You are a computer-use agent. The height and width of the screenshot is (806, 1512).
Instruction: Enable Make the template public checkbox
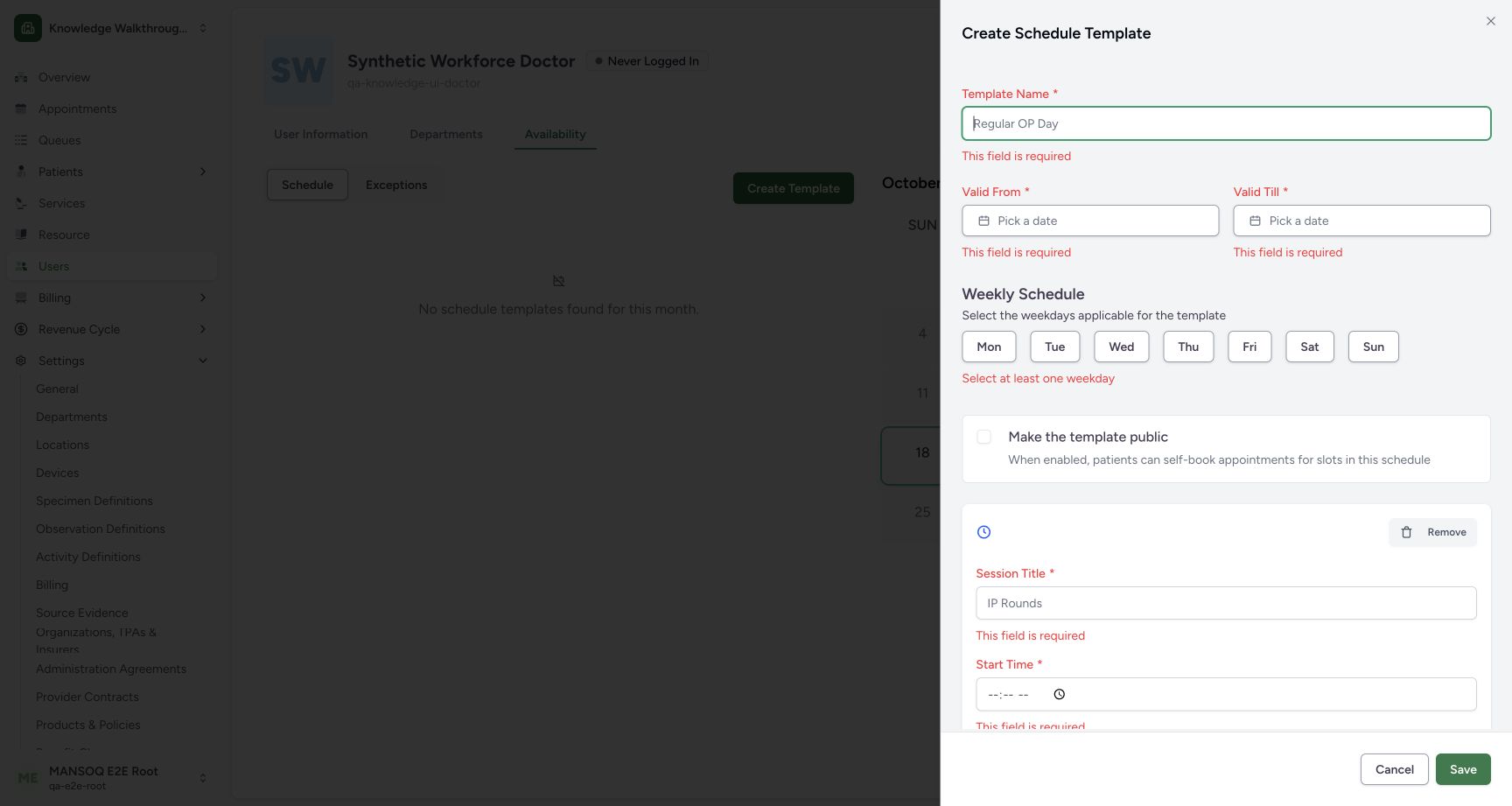point(984,437)
